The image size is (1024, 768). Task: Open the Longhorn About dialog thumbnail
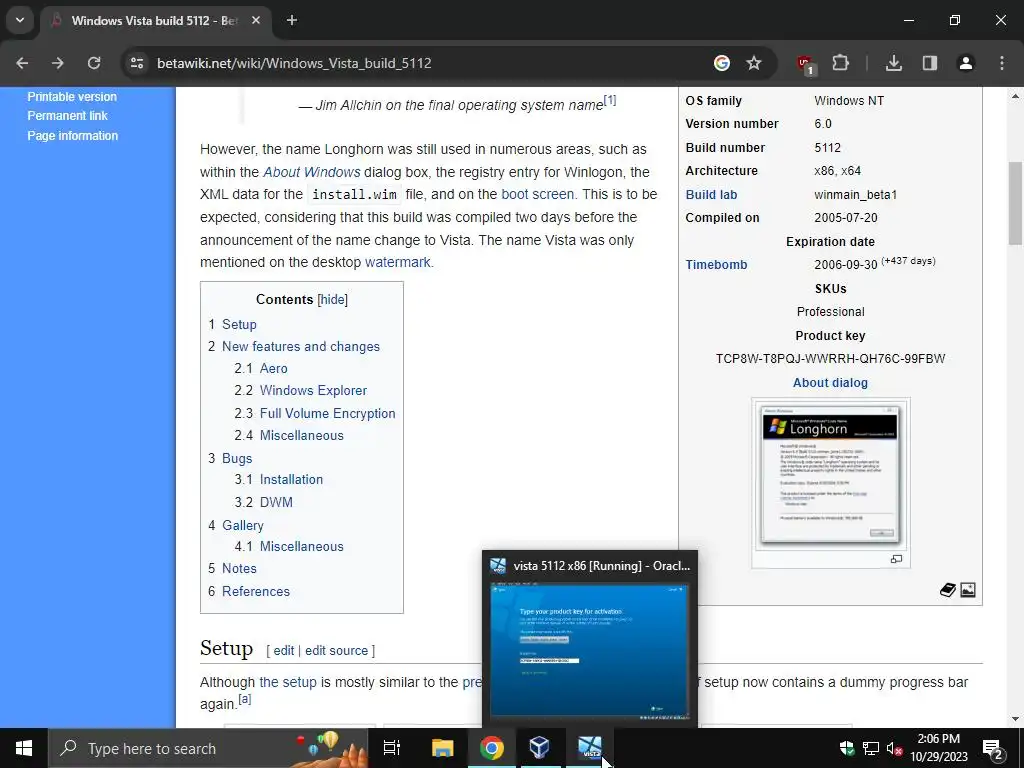click(x=830, y=475)
